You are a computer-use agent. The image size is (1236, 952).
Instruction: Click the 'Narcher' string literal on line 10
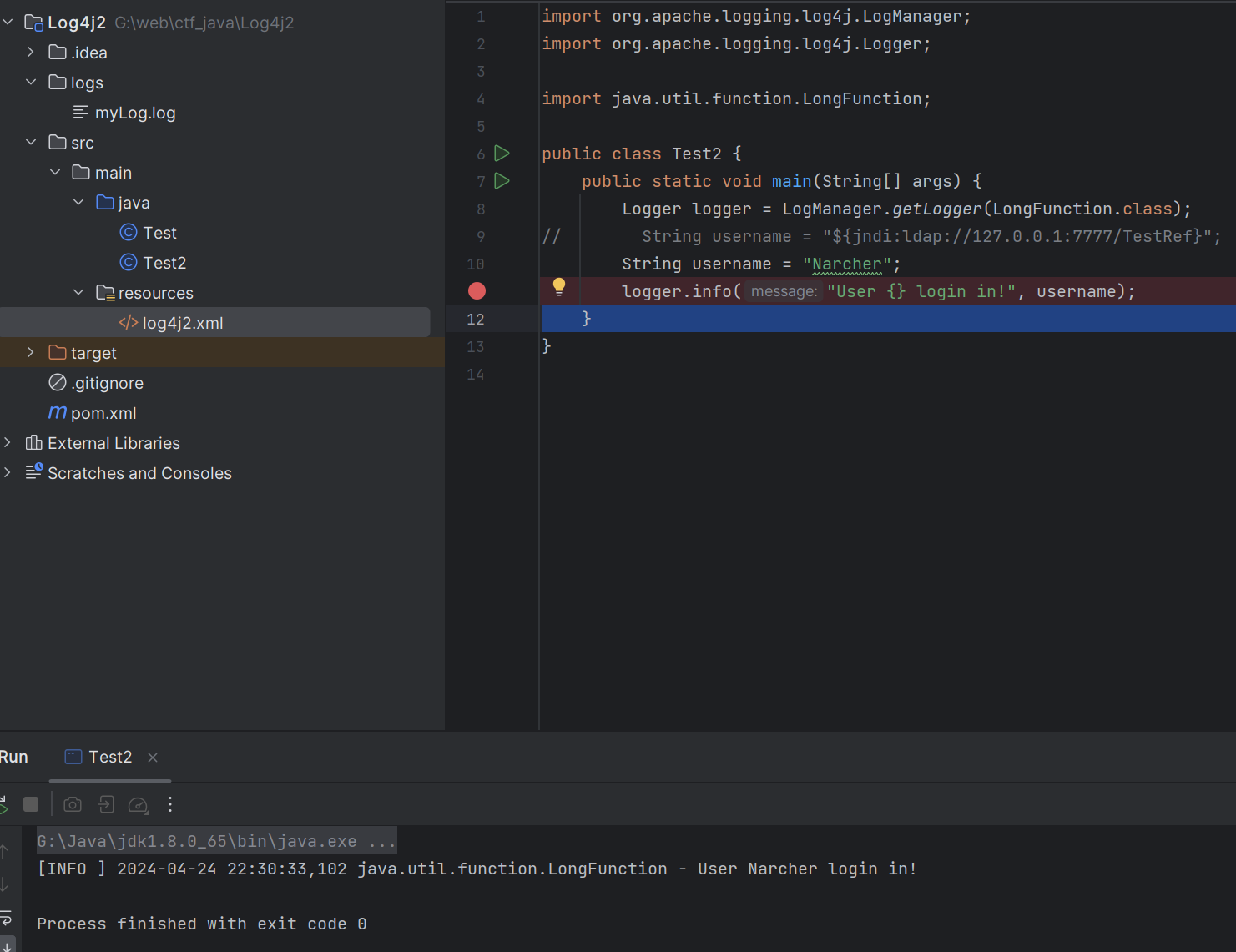(x=847, y=264)
